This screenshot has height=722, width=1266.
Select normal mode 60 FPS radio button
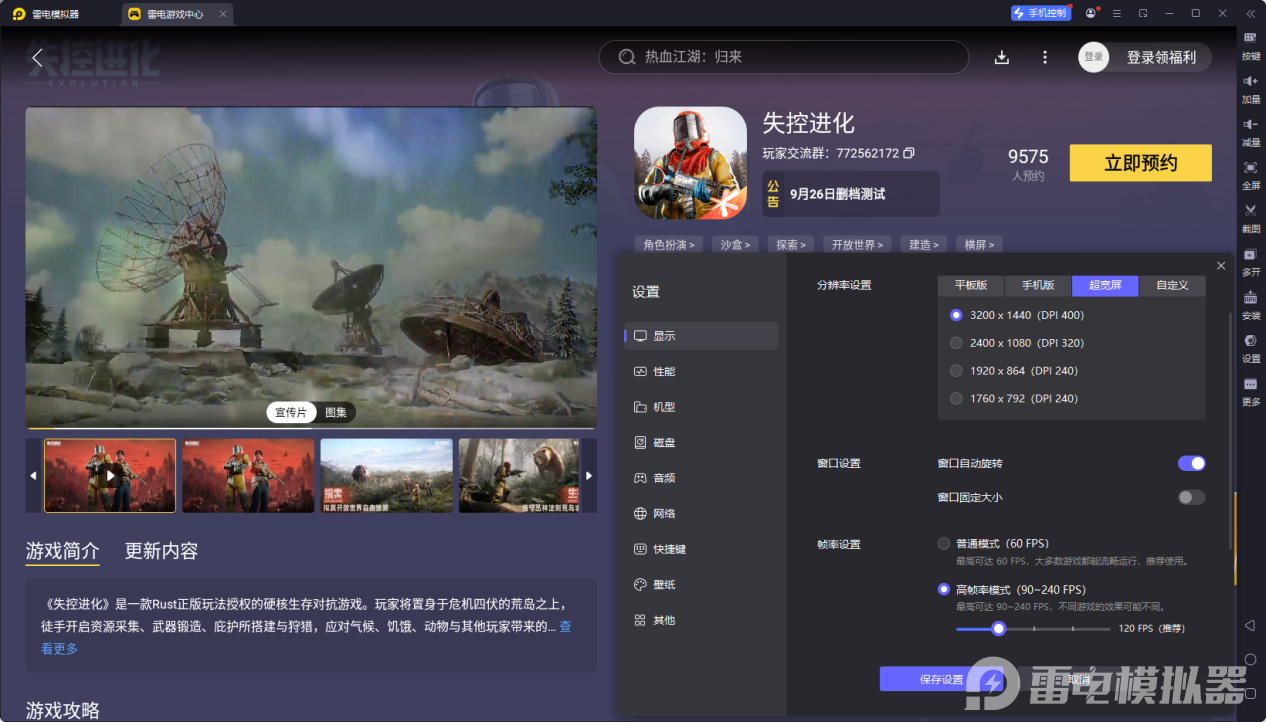tap(944, 544)
